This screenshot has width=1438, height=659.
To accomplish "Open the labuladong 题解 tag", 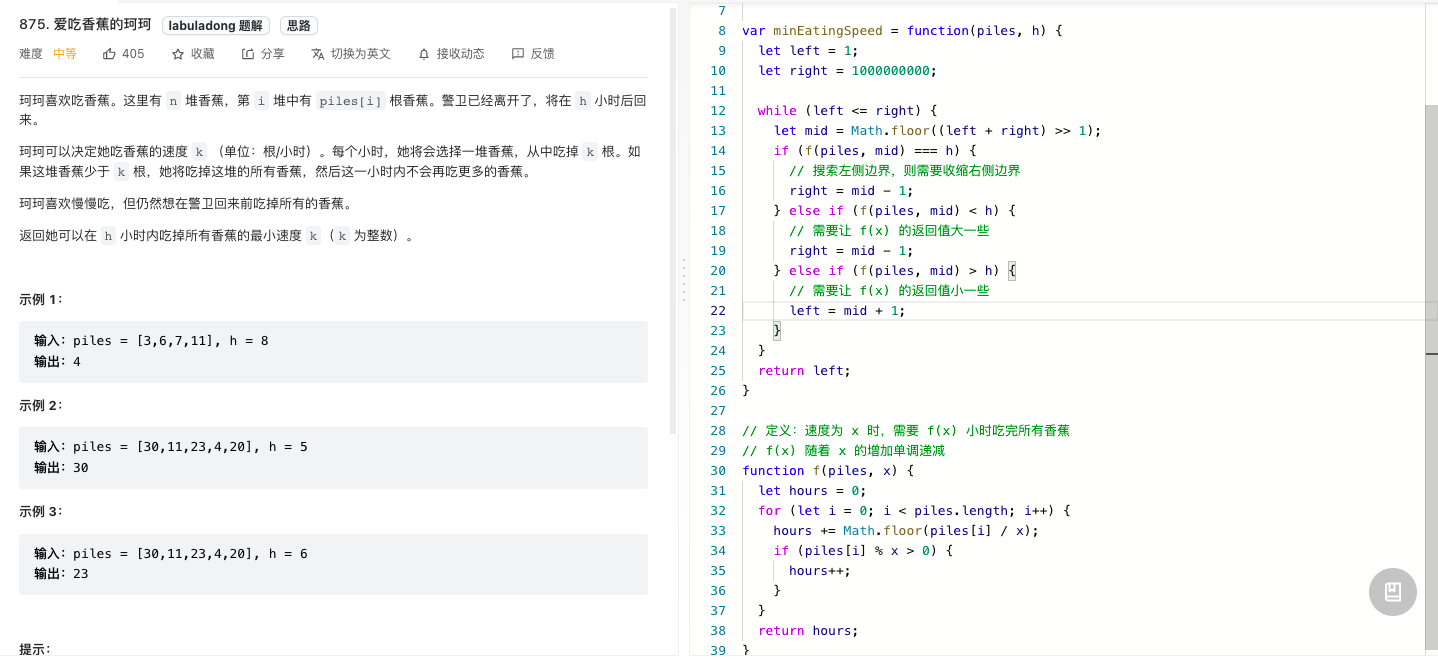I will click(x=216, y=26).
